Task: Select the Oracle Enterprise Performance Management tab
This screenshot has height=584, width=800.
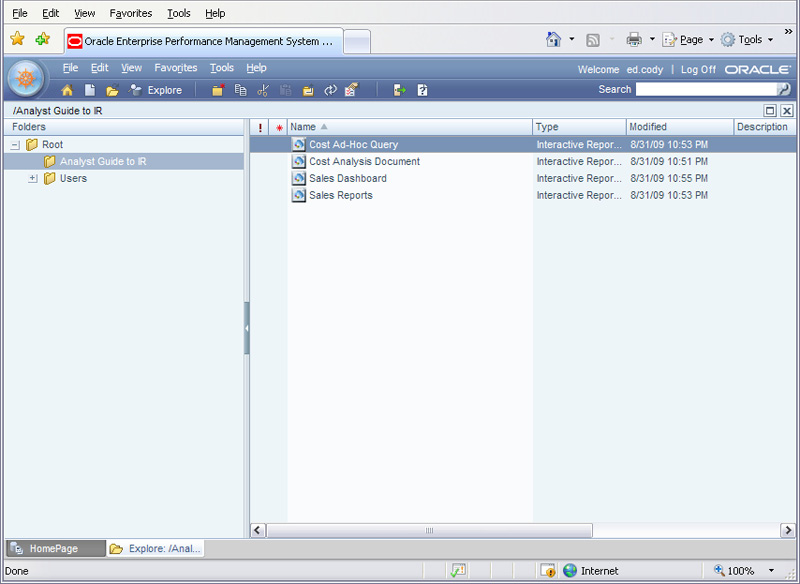Action: (x=204, y=41)
